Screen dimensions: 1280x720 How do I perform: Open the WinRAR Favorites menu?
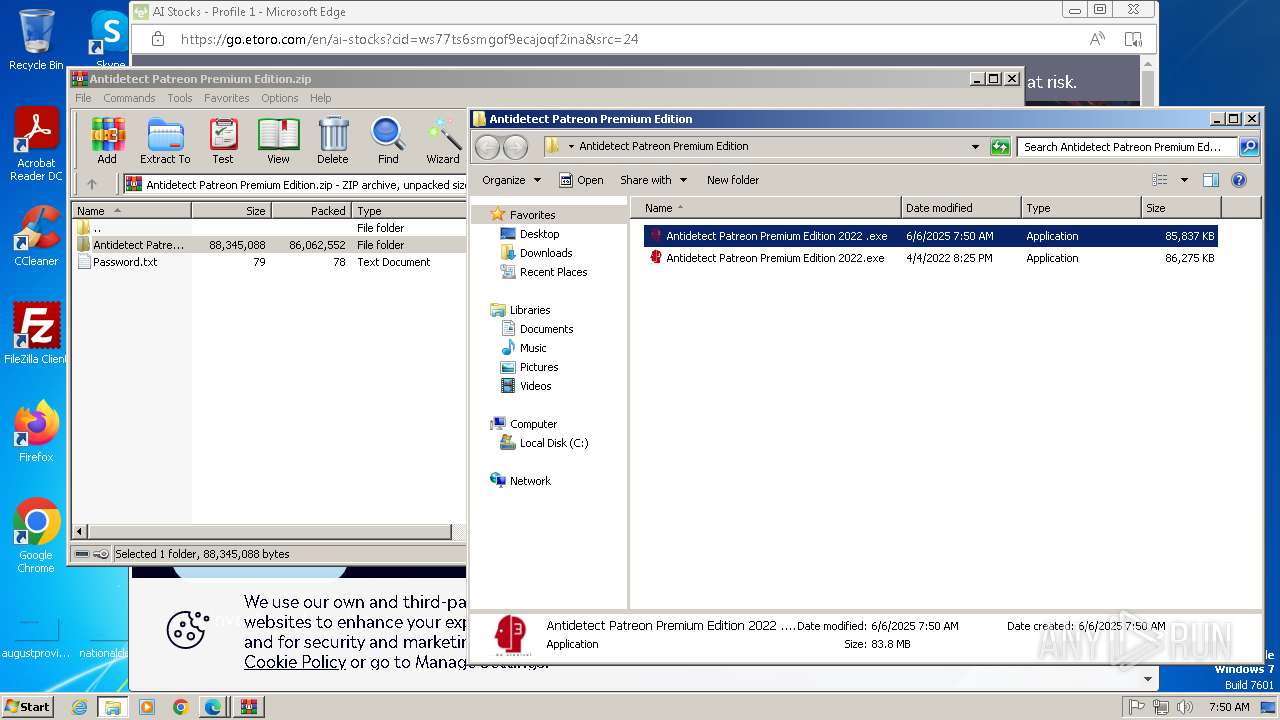click(x=227, y=98)
